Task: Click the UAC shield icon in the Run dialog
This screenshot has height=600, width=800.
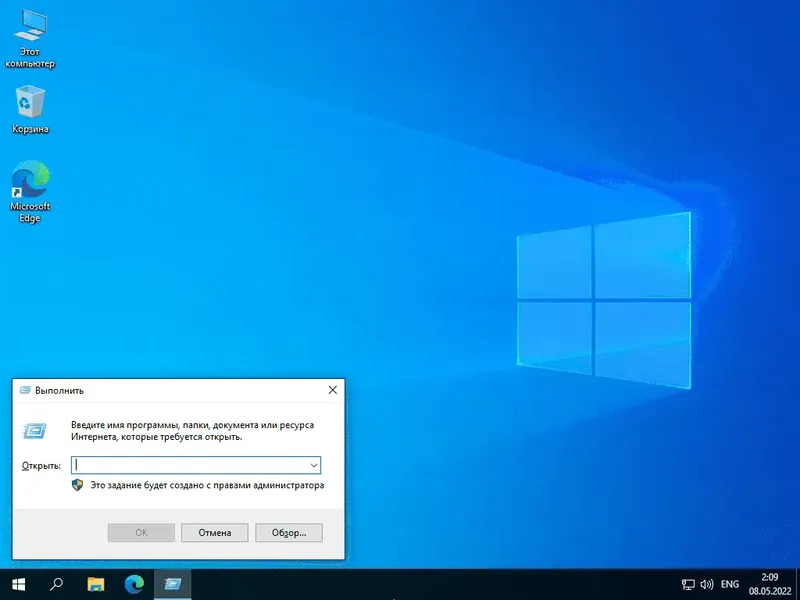Action: pos(77,484)
